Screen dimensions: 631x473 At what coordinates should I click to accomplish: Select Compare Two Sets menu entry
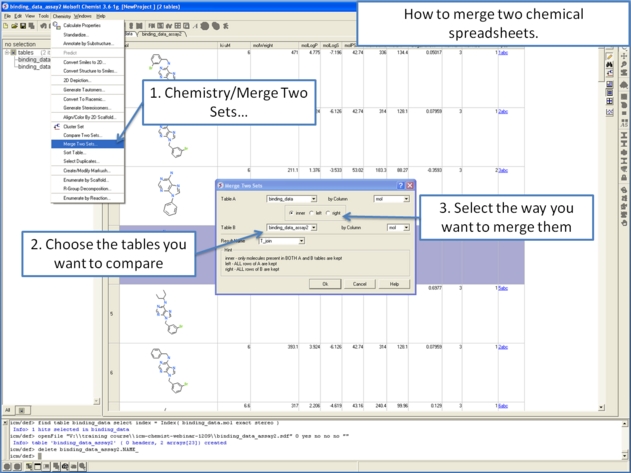point(82,135)
